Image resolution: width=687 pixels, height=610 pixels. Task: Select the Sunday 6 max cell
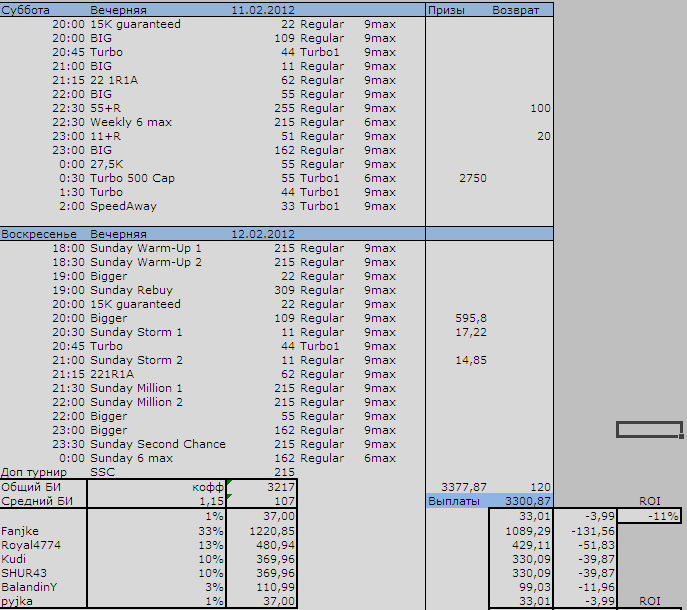pos(131,458)
